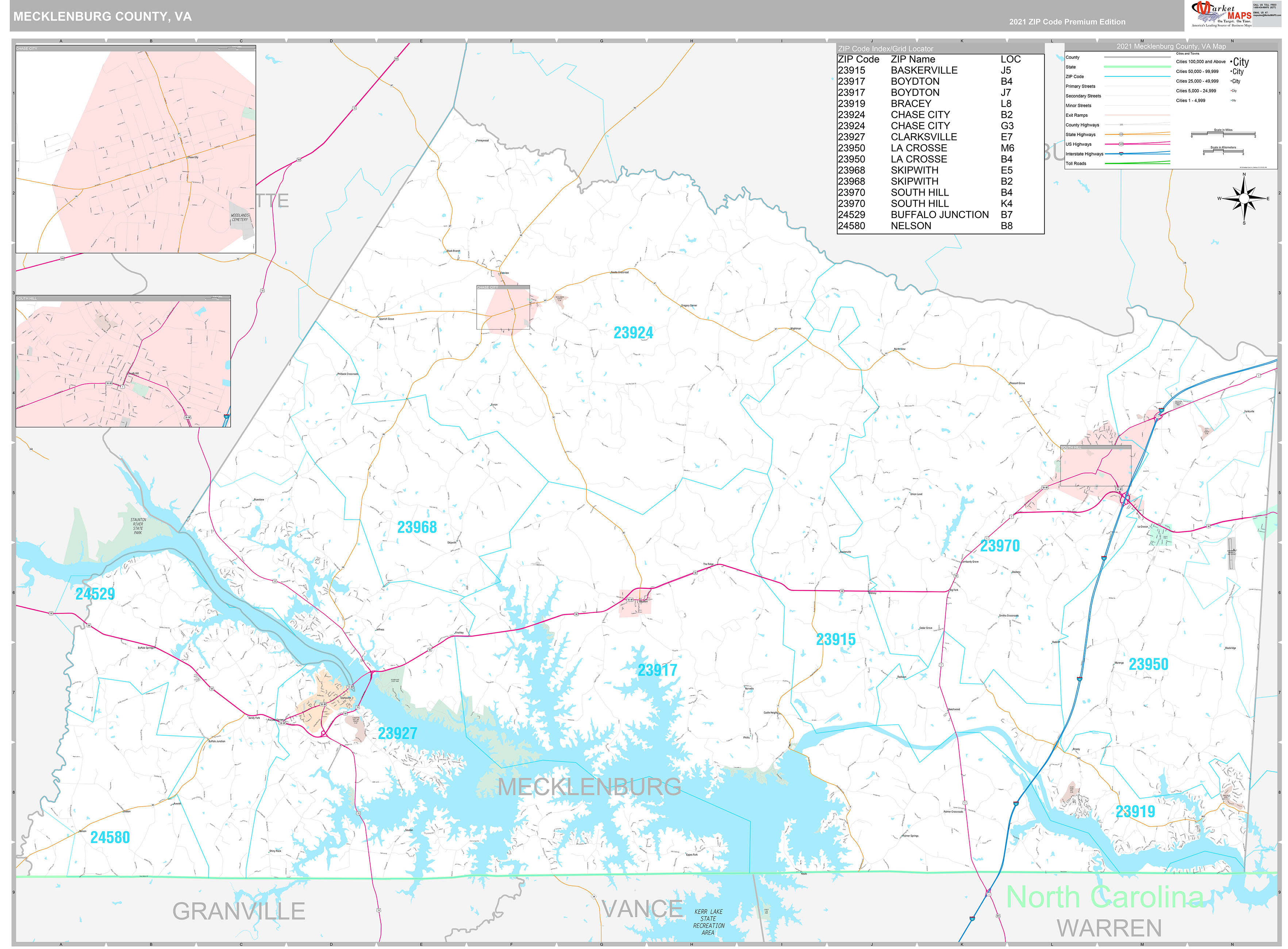Select the US Highways shield symbol in legend

(1121, 144)
